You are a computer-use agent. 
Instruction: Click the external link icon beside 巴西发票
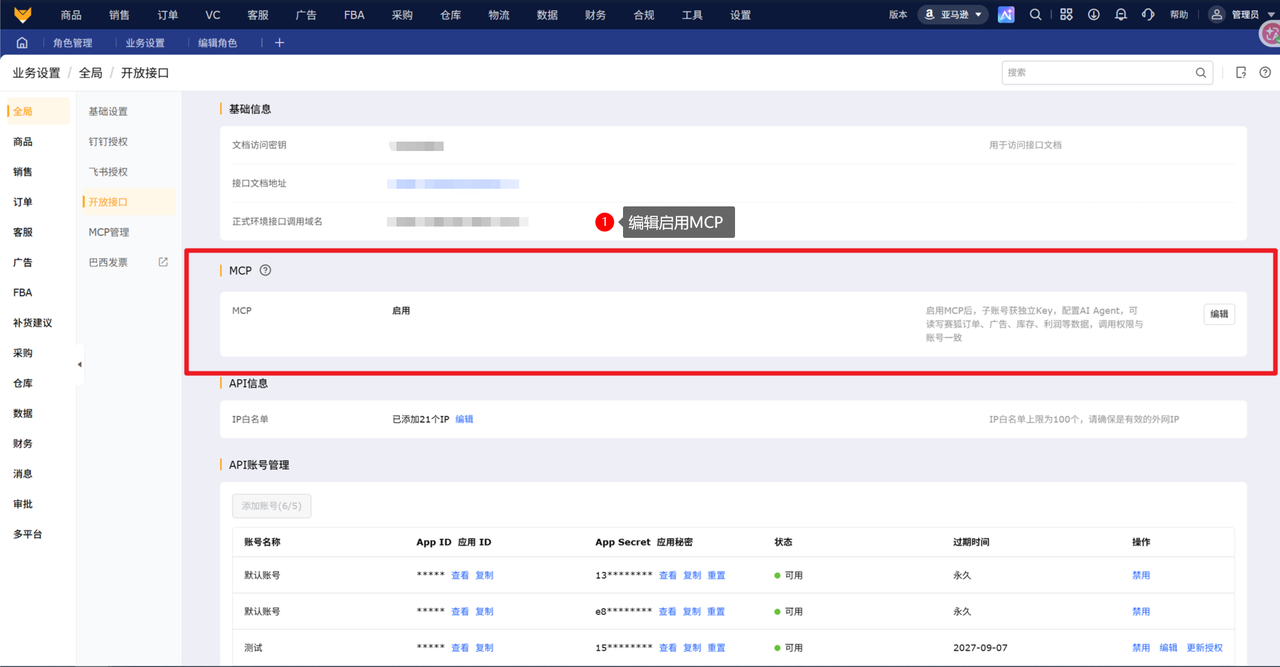[x=163, y=262]
